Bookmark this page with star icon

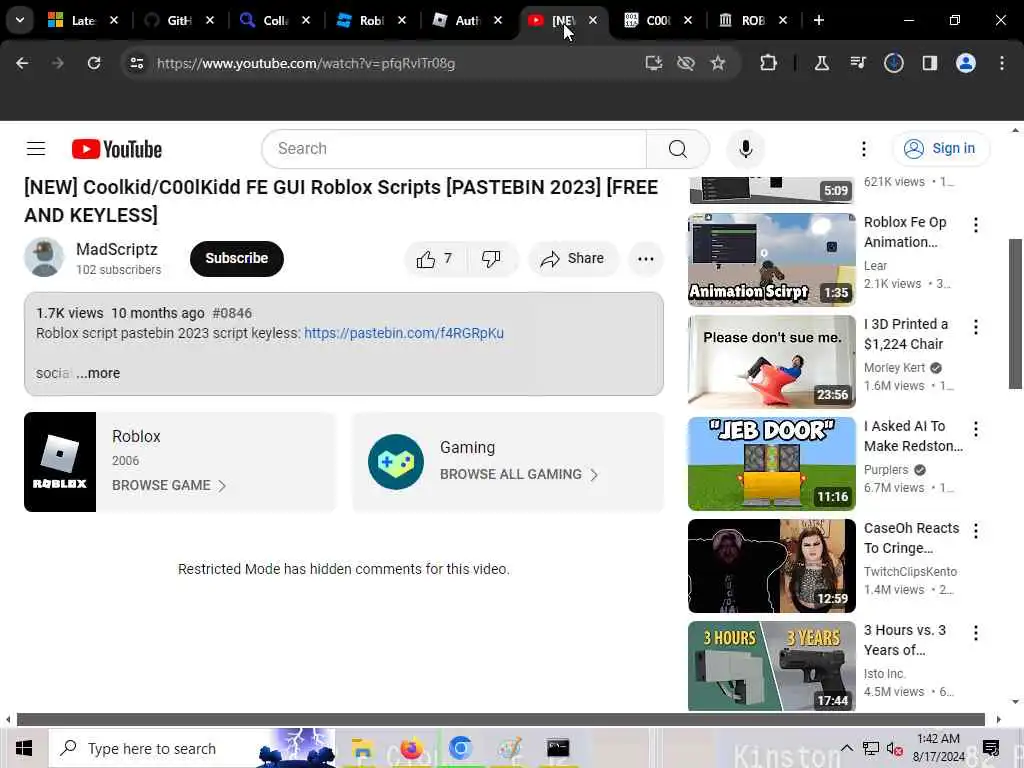point(718,63)
